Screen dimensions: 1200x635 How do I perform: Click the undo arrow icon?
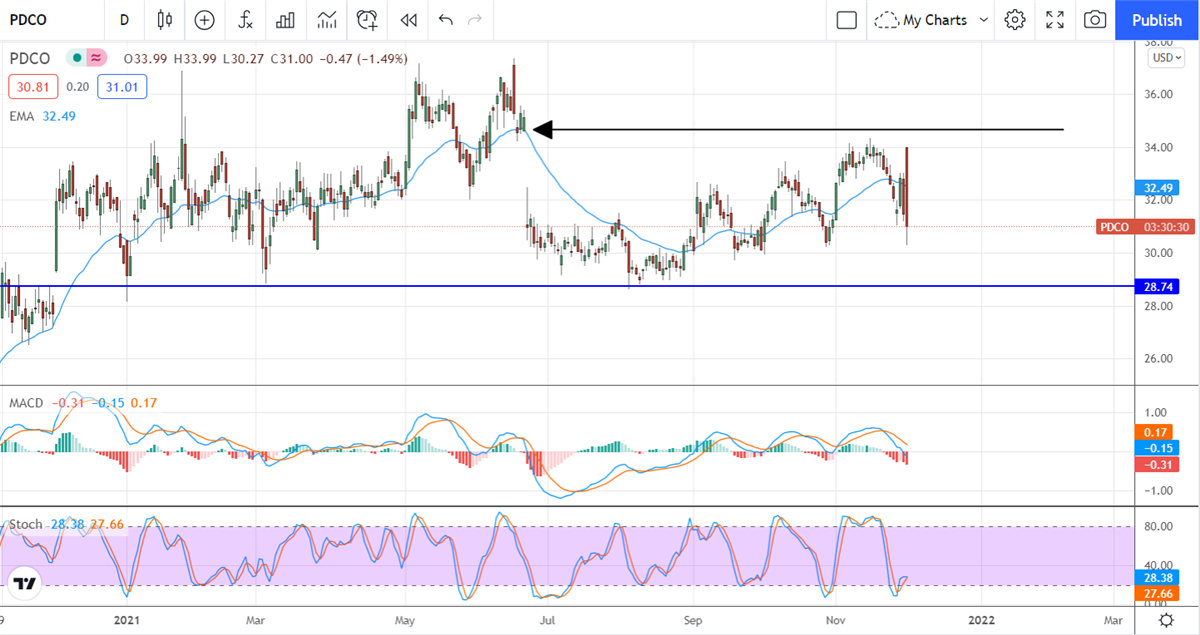(445, 19)
